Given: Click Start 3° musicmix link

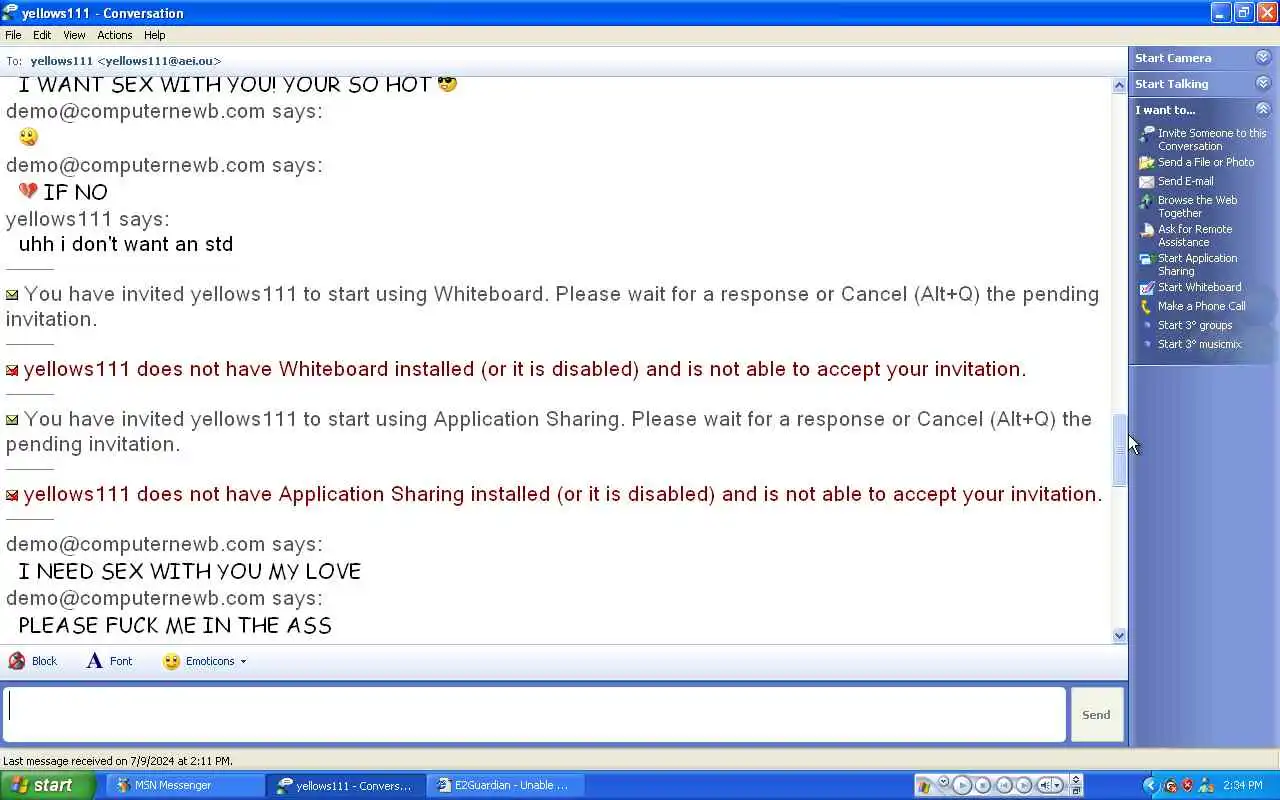Looking at the screenshot, I should coord(1199,344).
